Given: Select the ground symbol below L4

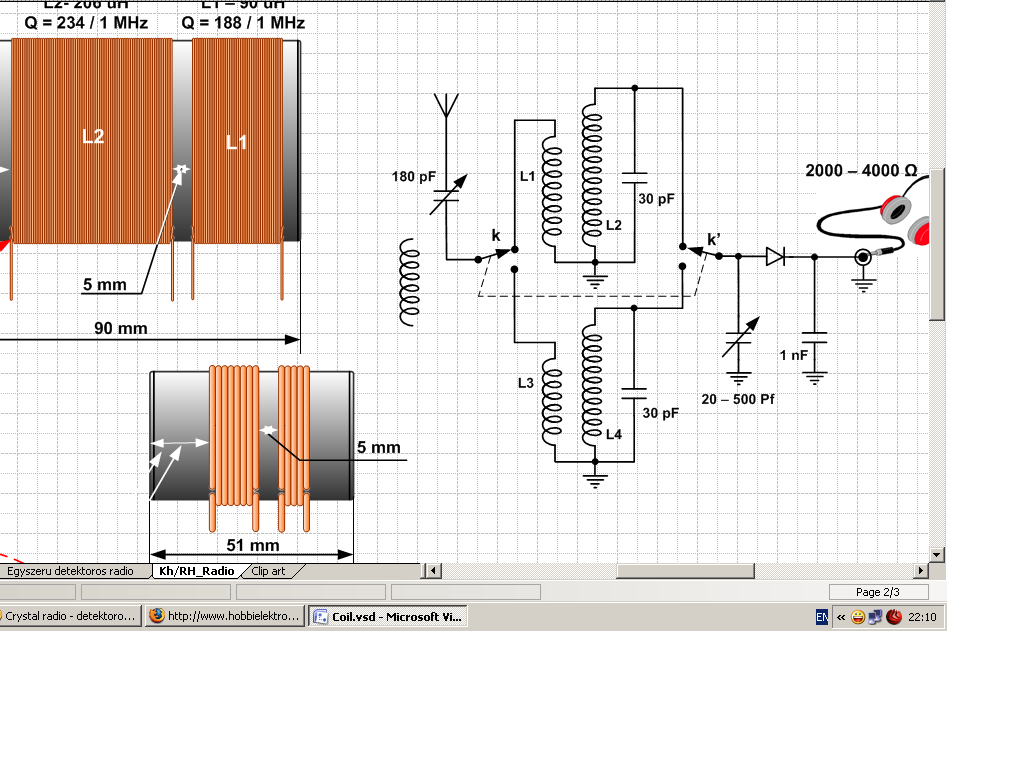Looking at the screenshot, I should [x=595, y=479].
